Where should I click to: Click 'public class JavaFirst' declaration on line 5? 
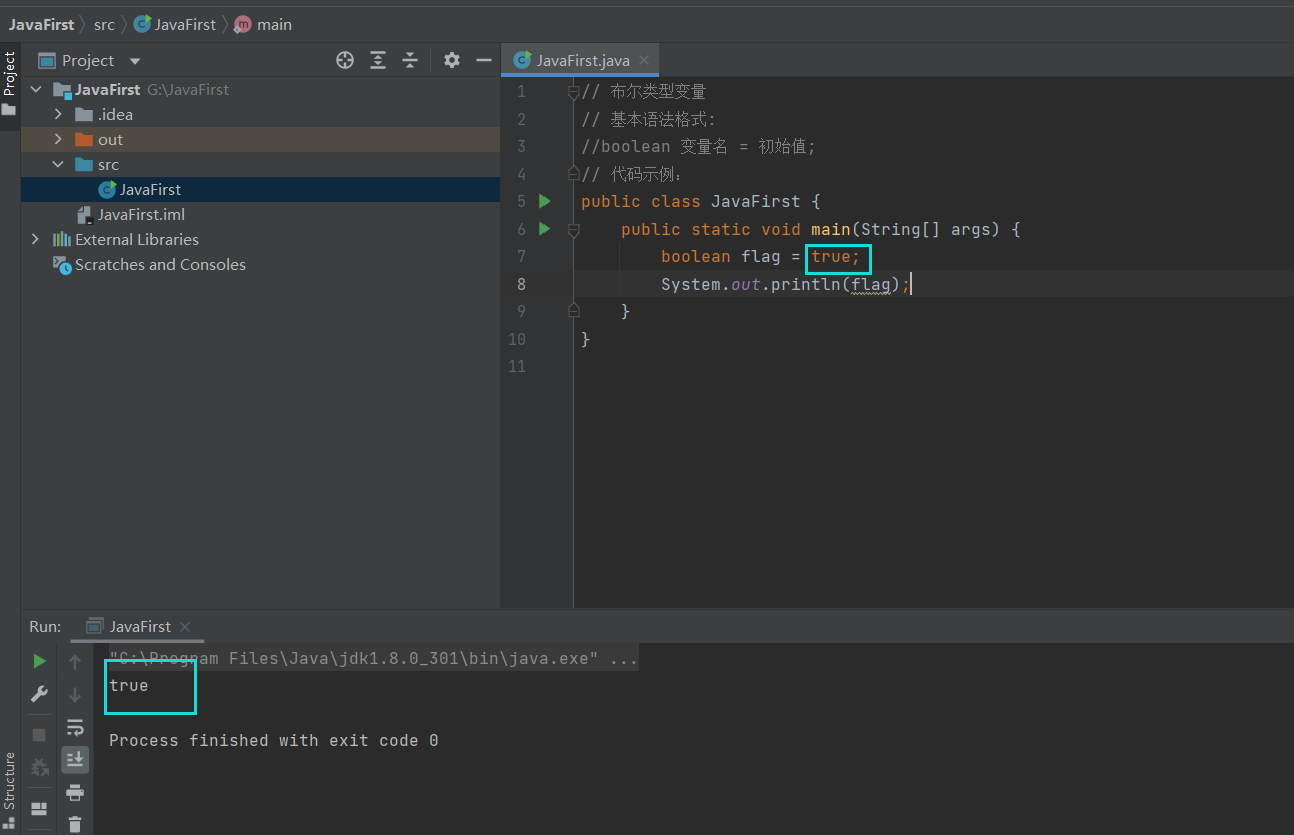[x=690, y=201]
